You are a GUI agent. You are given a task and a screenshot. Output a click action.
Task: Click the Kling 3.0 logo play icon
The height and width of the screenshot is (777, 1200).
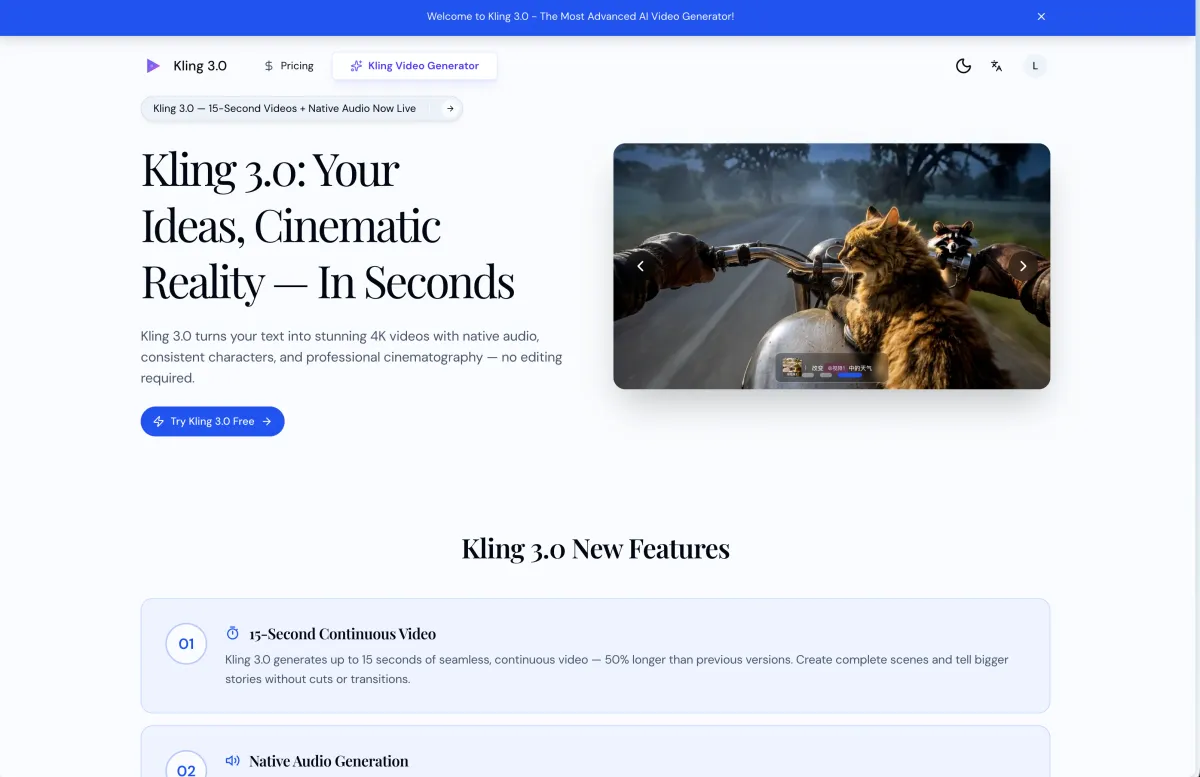153,66
